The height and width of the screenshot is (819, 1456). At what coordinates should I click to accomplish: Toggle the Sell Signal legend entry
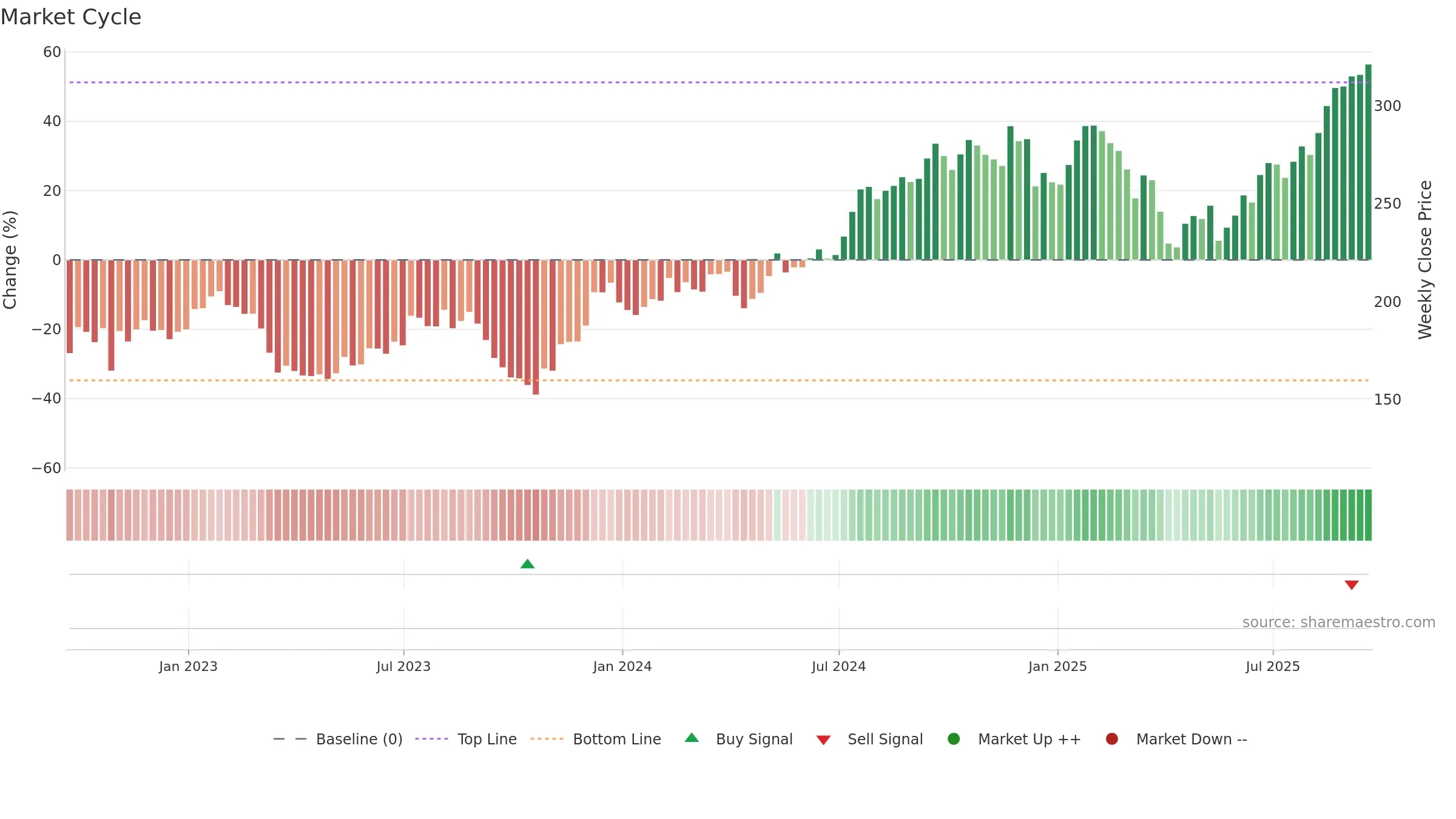869,739
